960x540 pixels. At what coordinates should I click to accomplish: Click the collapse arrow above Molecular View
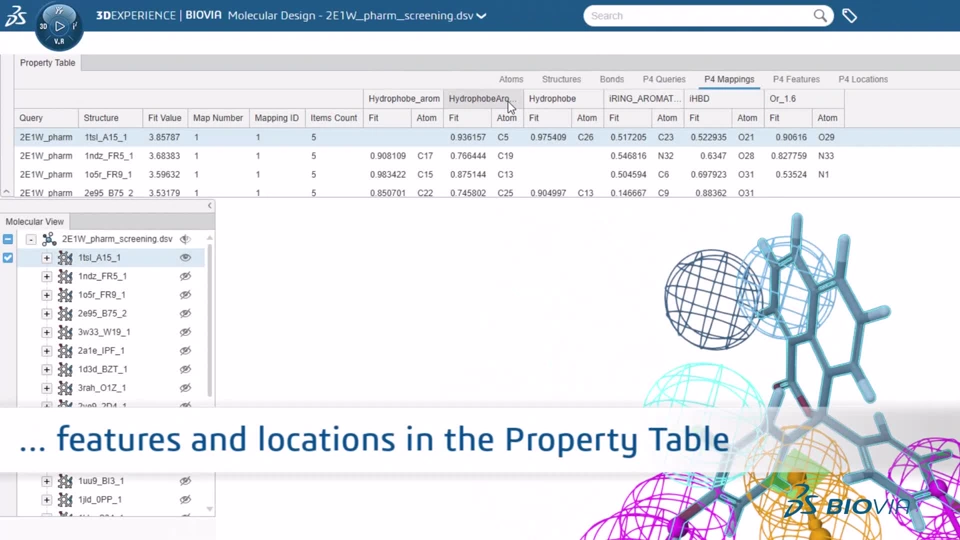(209, 206)
